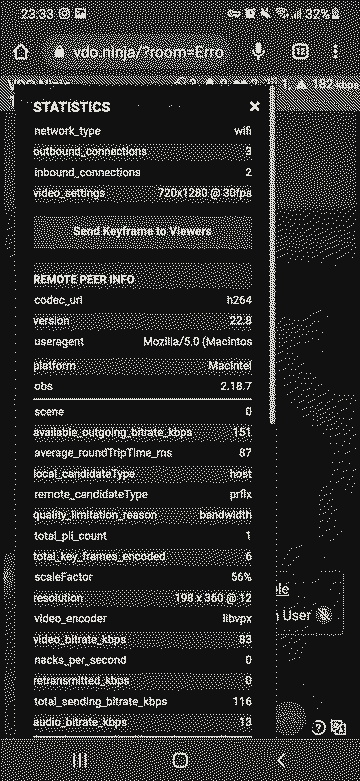Select the platform row
Screen dimensions: 360x781
(x=142, y=366)
